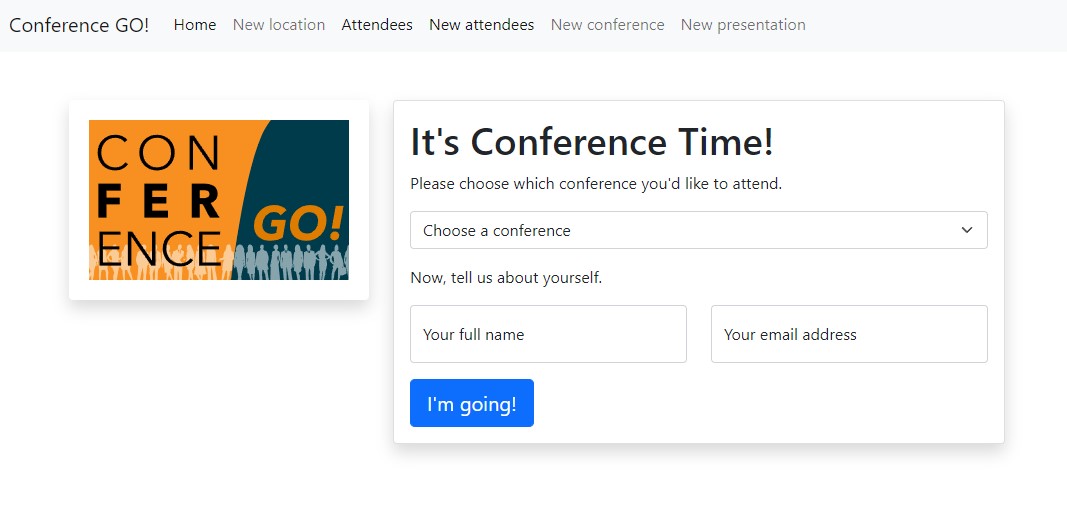Focus the Your full name field

click(548, 334)
